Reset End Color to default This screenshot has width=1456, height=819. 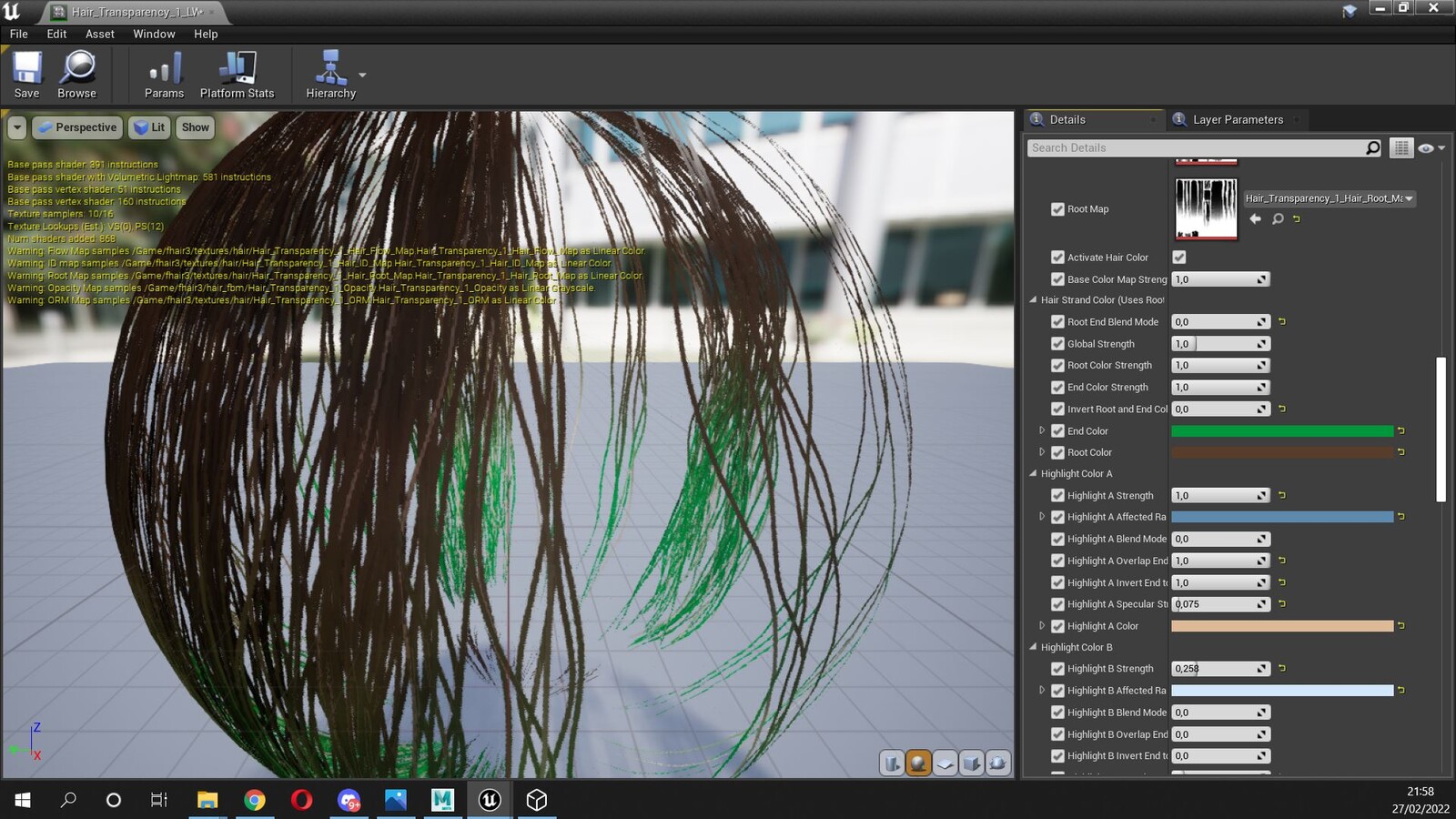pos(1401,430)
